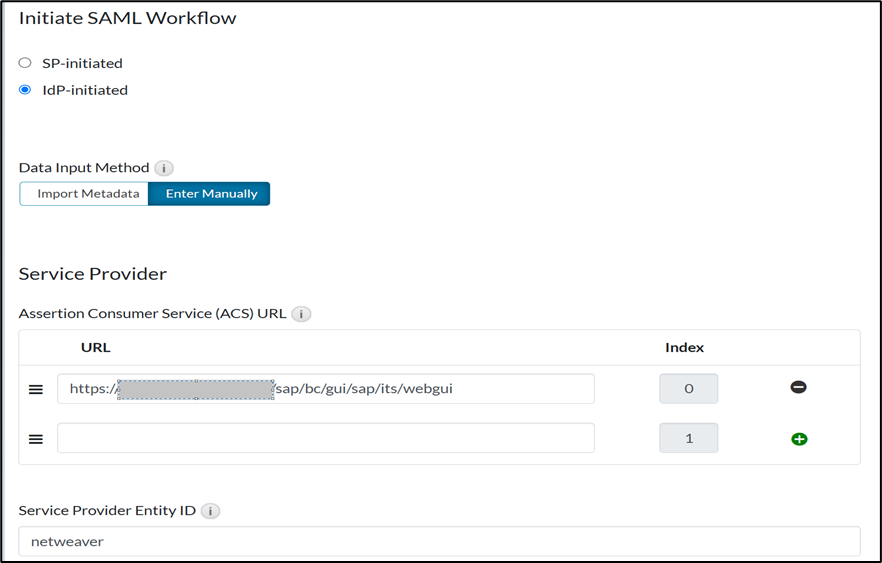Click the Initiate SAML Workflow heading

click(128, 18)
